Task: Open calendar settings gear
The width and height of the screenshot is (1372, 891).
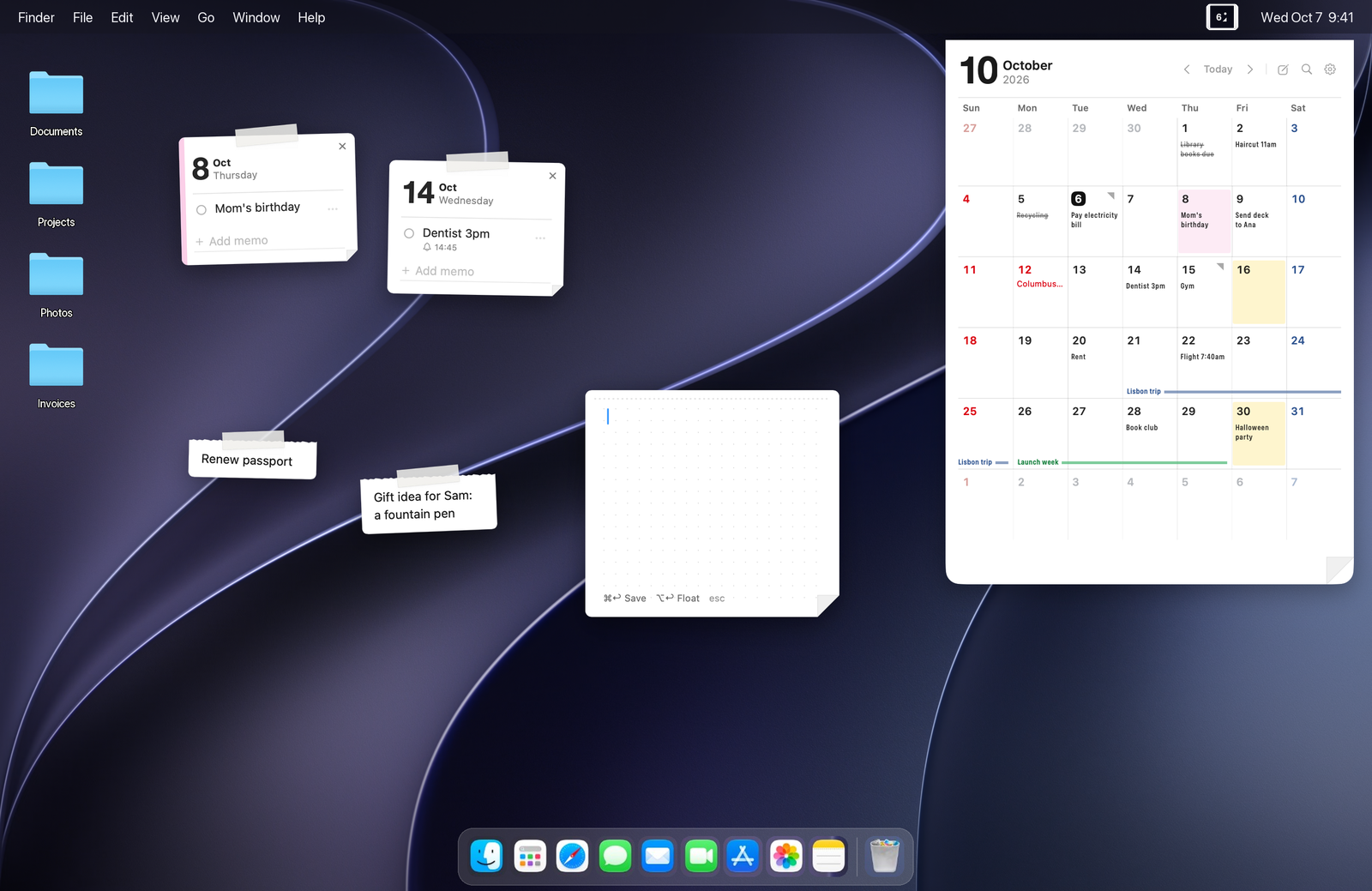Action: [1330, 69]
